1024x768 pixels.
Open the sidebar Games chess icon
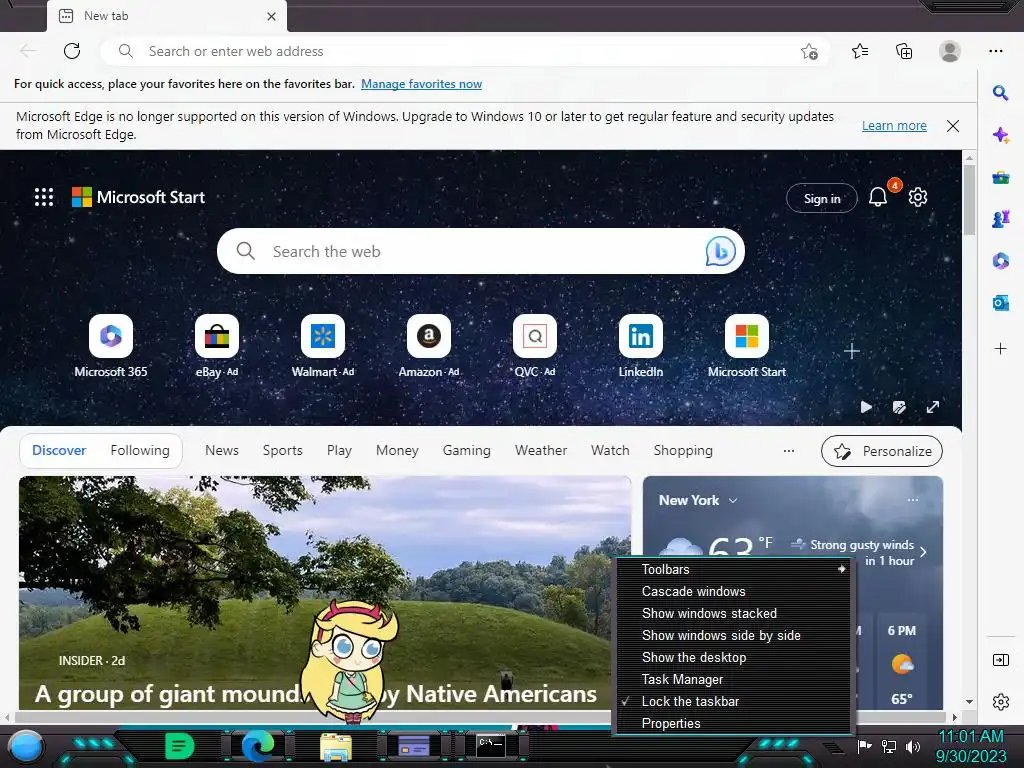pos(1000,219)
